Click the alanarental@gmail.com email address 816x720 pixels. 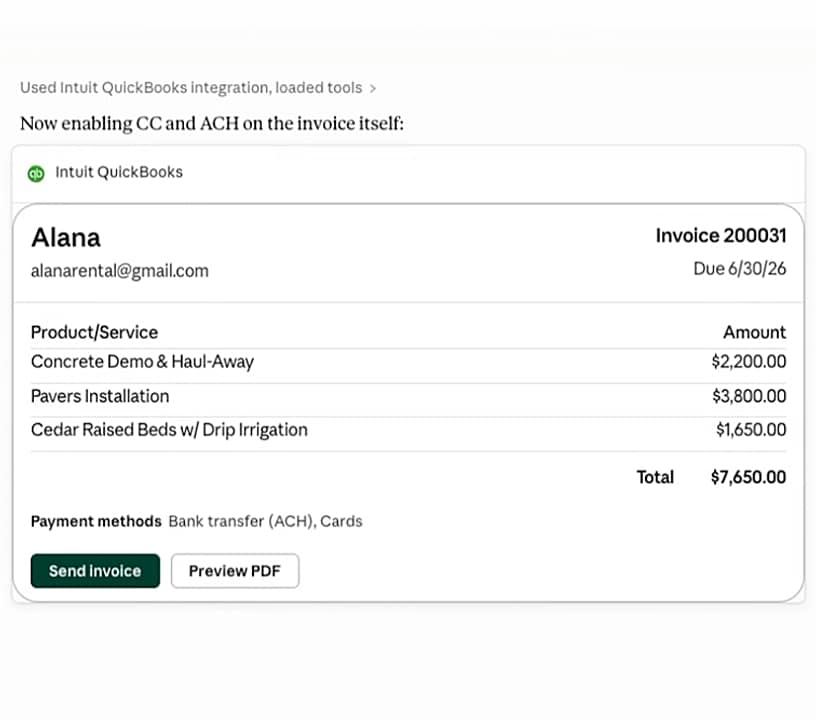coord(120,271)
